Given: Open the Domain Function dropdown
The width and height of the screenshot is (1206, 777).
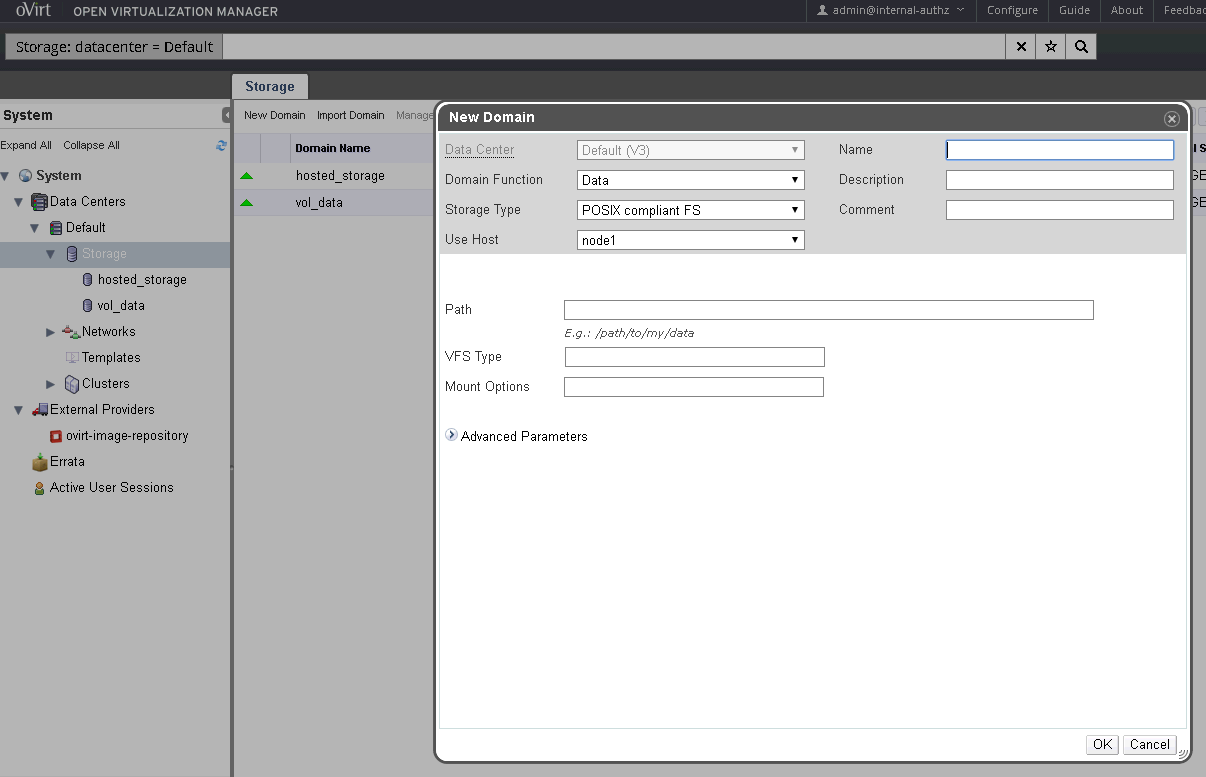Looking at the screenshot, I should click(691, 181).
